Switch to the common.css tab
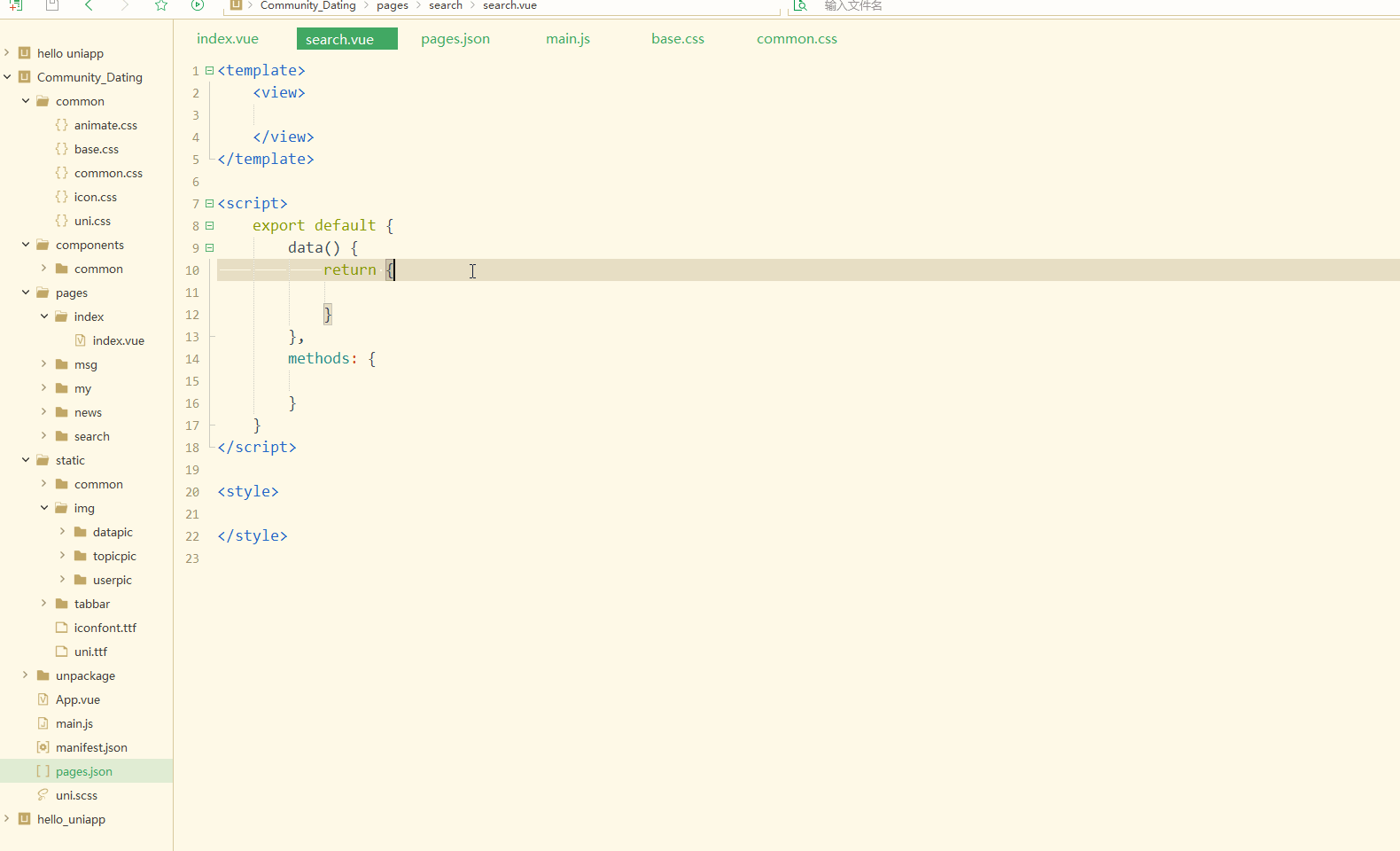The image size is (1400, 851). (x=797, y=39)
